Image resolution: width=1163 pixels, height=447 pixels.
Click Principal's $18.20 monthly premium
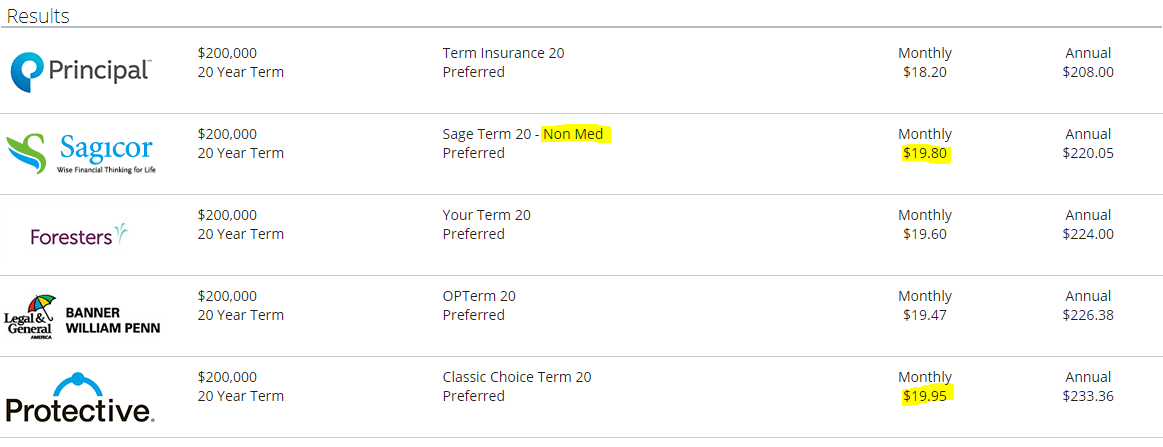925,73
